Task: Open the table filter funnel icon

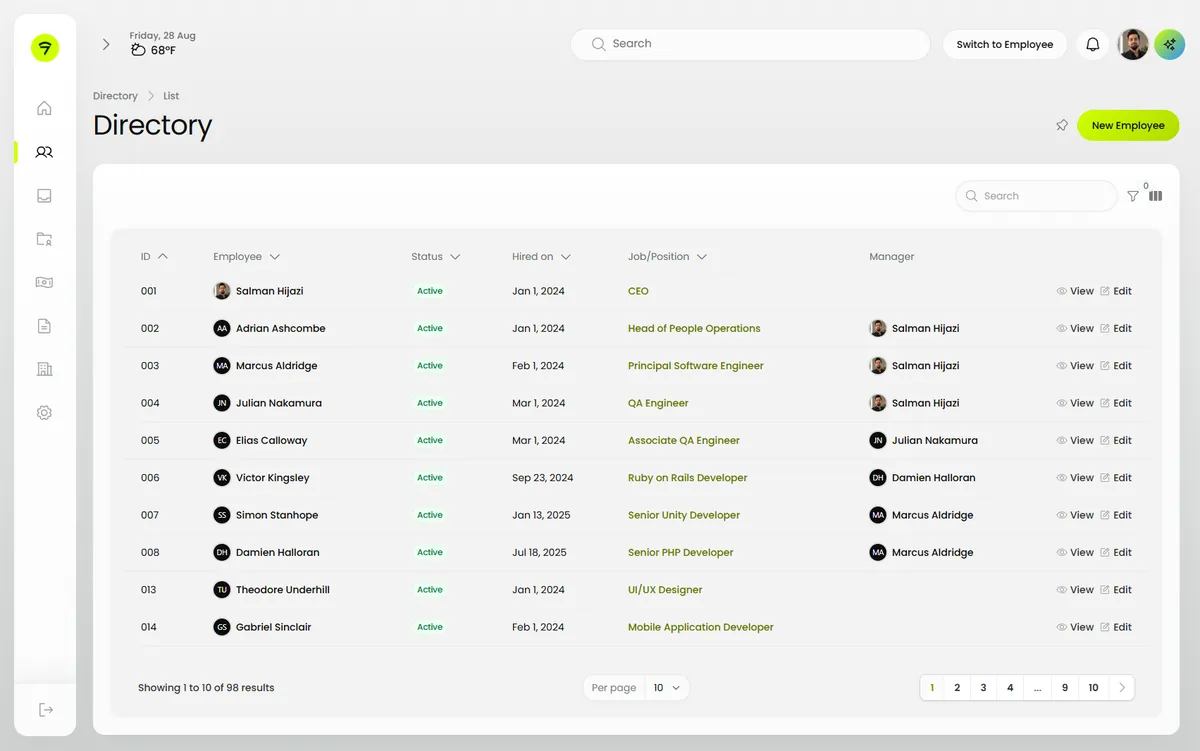Action: click(1133, 196)
